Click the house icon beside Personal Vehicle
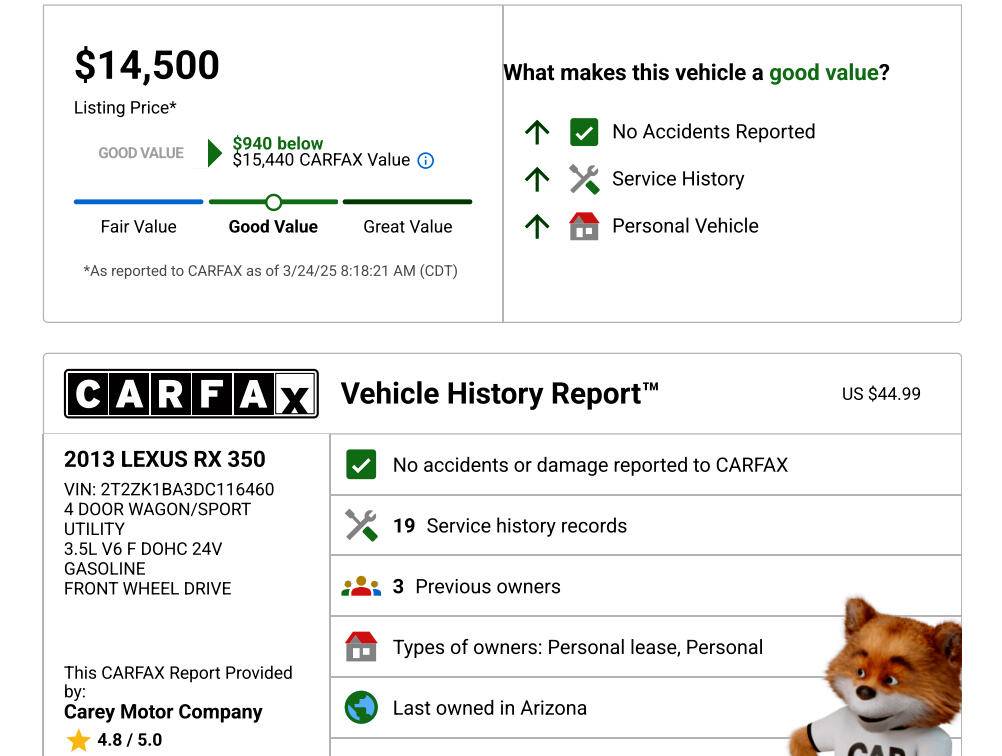The width and height of the screenshot is (1002, 756). click(x=584, y=226)
